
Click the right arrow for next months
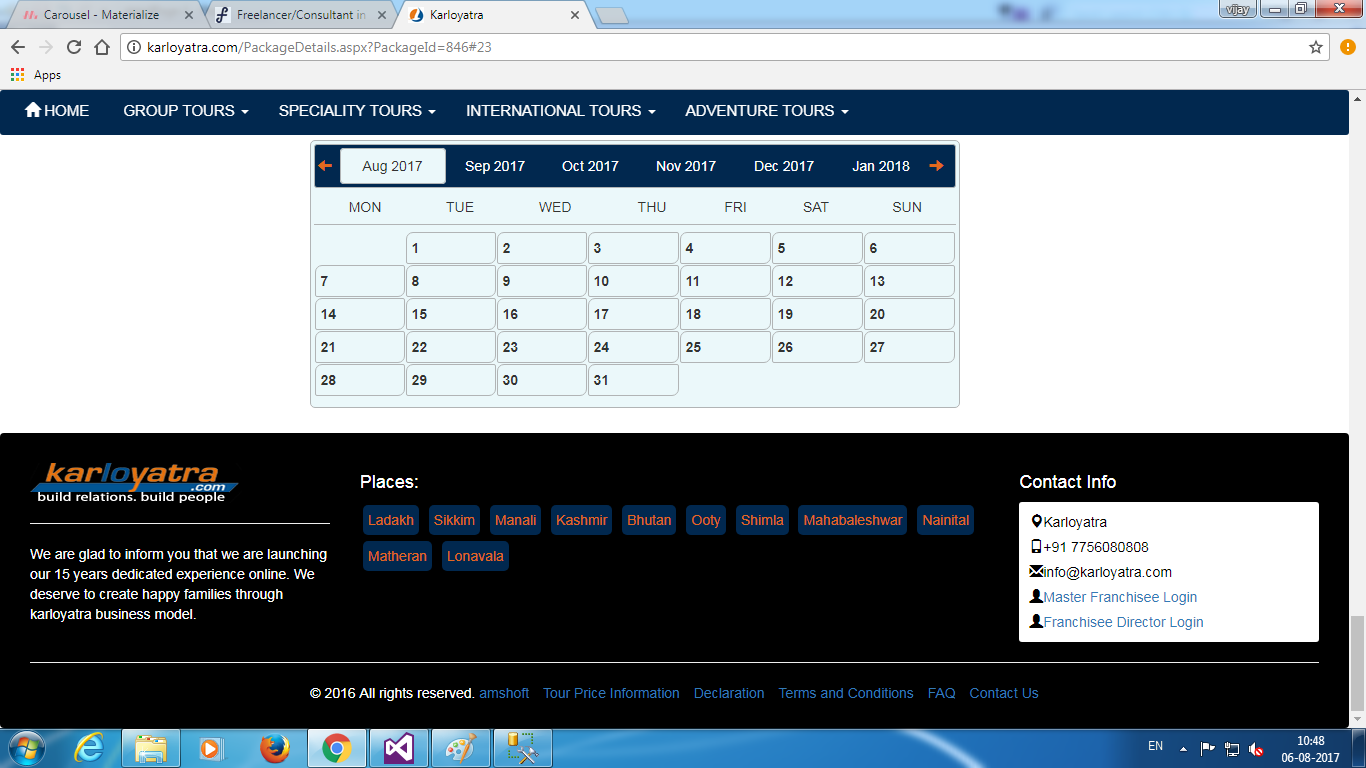coord(936,166)
